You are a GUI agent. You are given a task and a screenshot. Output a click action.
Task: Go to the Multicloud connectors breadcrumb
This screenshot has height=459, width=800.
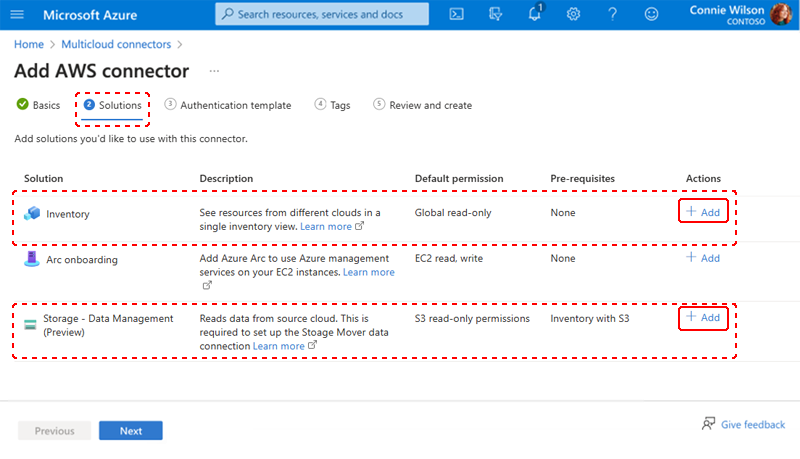click(x=116, y=44)
